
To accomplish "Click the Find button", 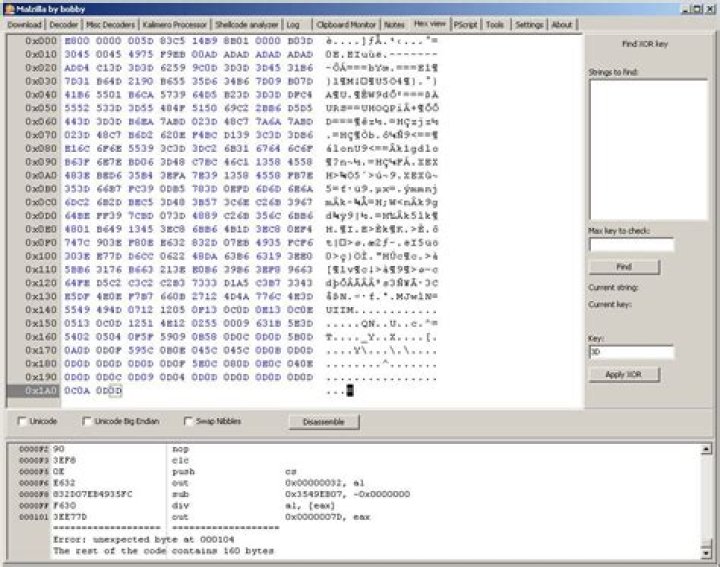I will pos(624,267).
